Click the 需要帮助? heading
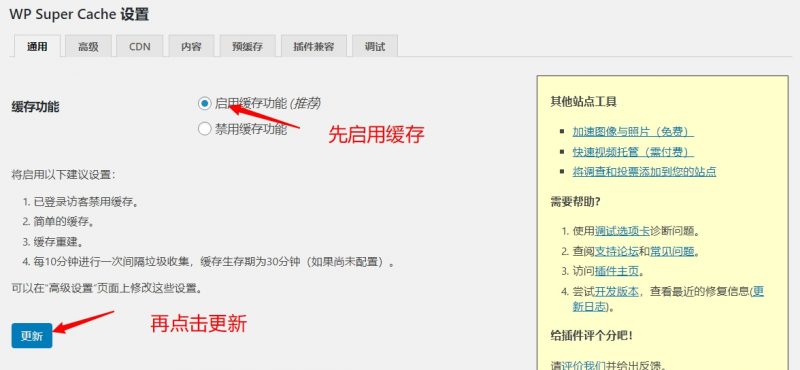 (x=576, y=201)
